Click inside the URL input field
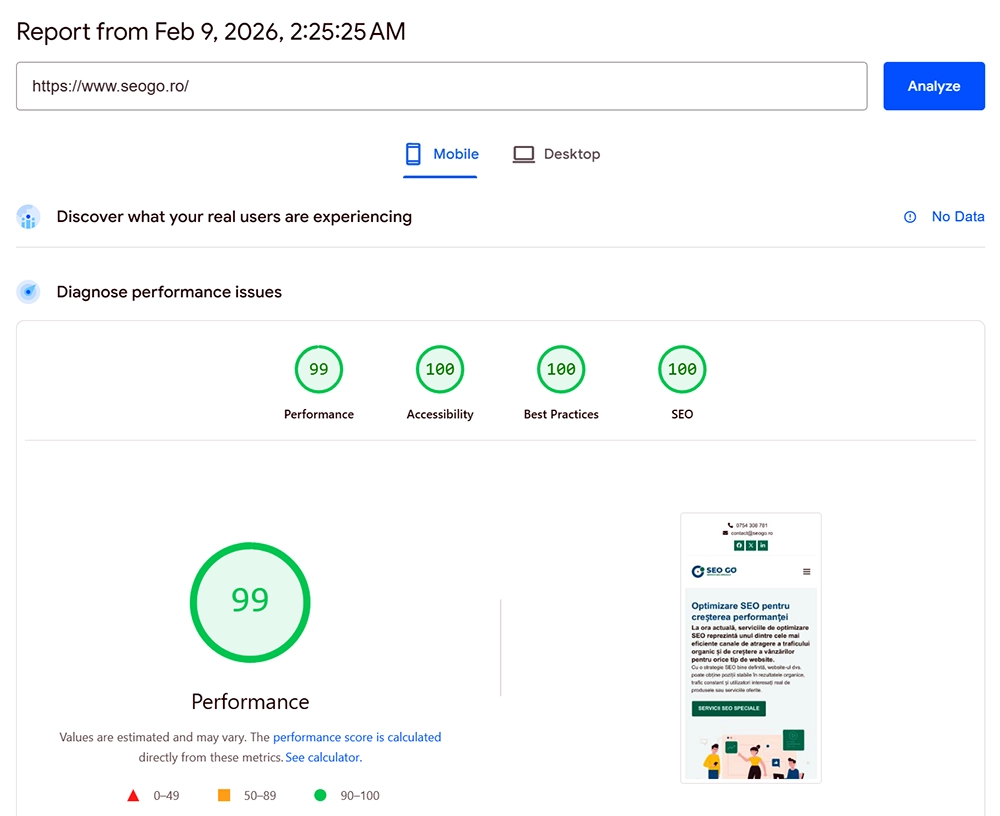Viewport: 1000px width, 816px height. 442,86
